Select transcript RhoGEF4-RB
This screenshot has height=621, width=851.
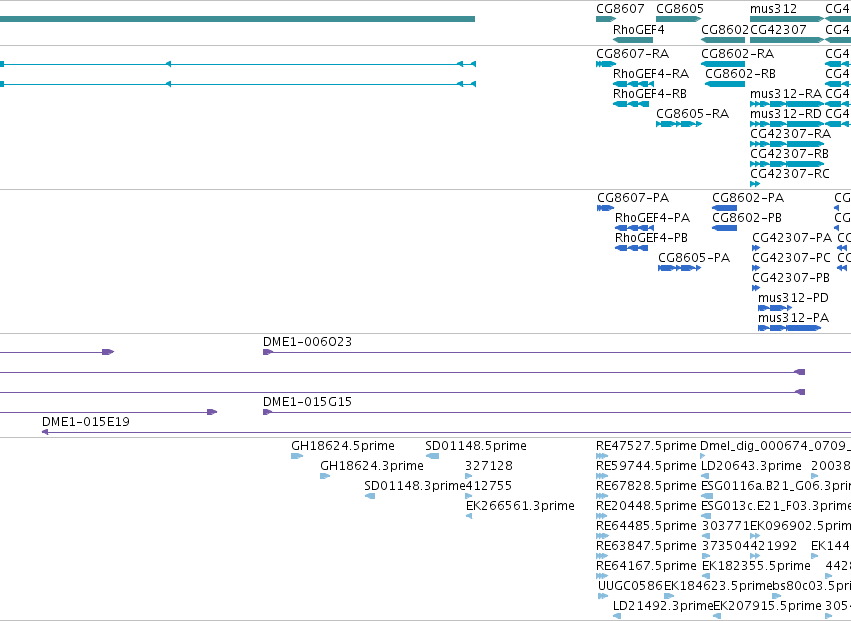click(x=650, y=94)
